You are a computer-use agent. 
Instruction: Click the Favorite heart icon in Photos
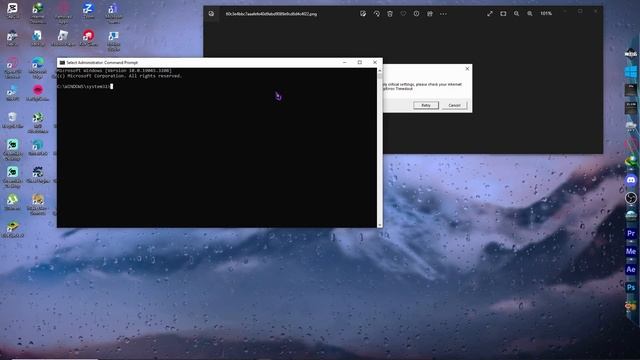[x=403, y=13]
